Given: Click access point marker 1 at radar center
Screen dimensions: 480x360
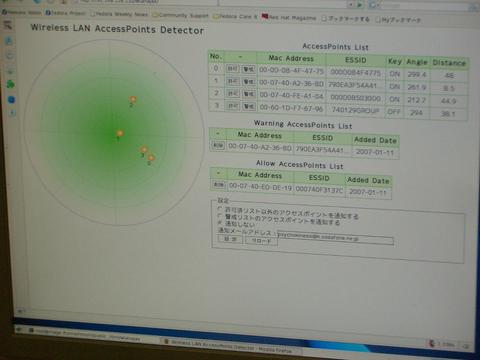Looking at the screenshot, I should (x=120, y=133).
